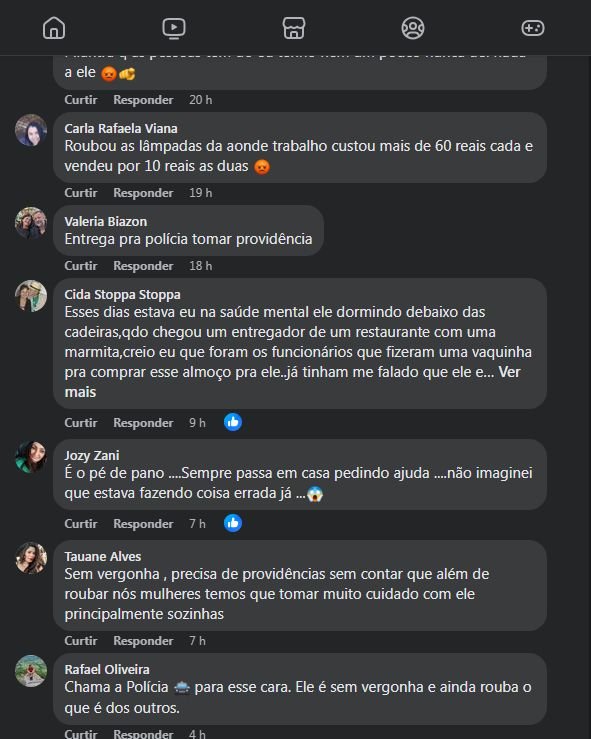Open the Home feed icon
591x739 pixels.
point(54,28)
